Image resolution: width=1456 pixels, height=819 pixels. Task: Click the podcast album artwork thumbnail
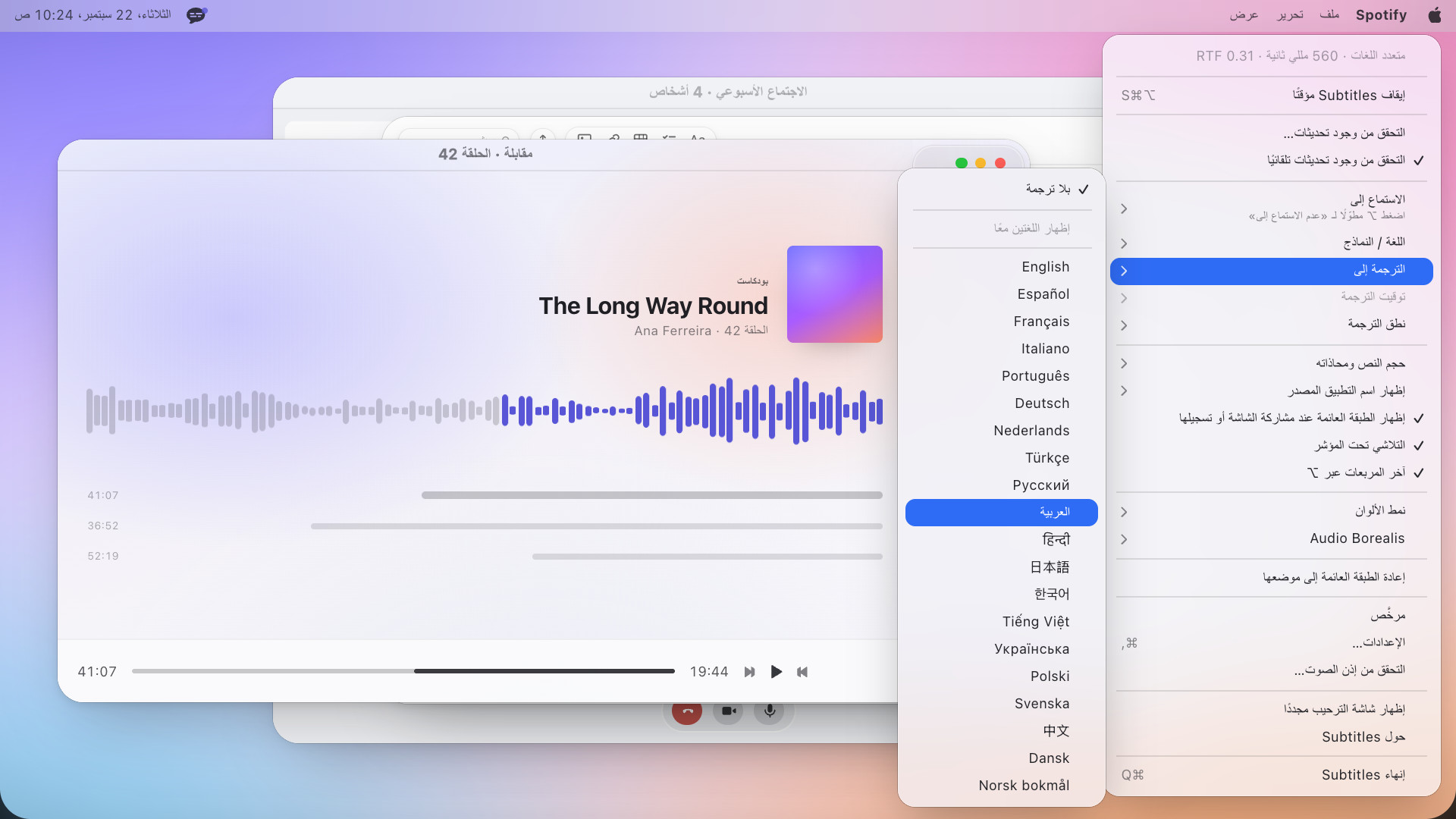tap(835, 294)
